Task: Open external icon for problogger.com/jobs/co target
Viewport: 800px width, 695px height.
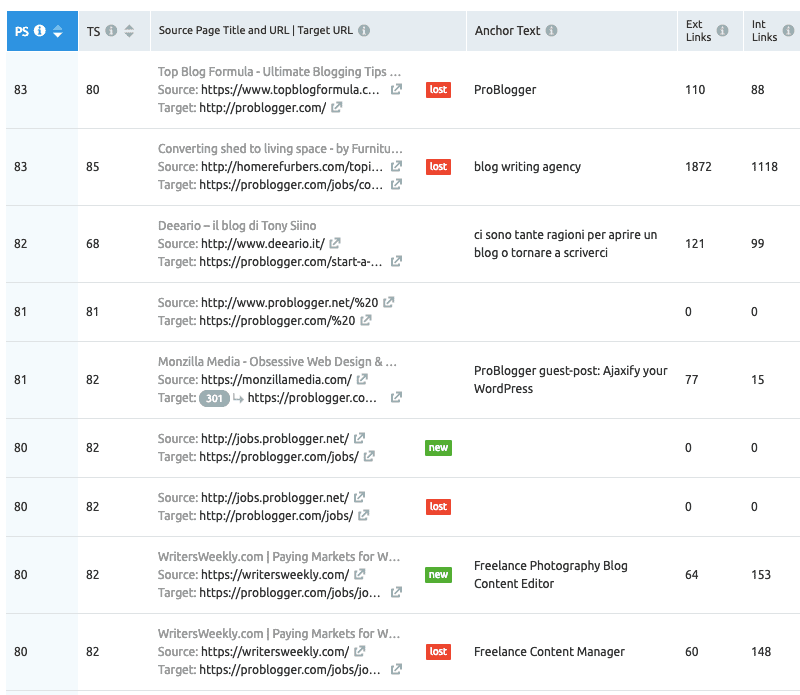Action: [396, 184]
